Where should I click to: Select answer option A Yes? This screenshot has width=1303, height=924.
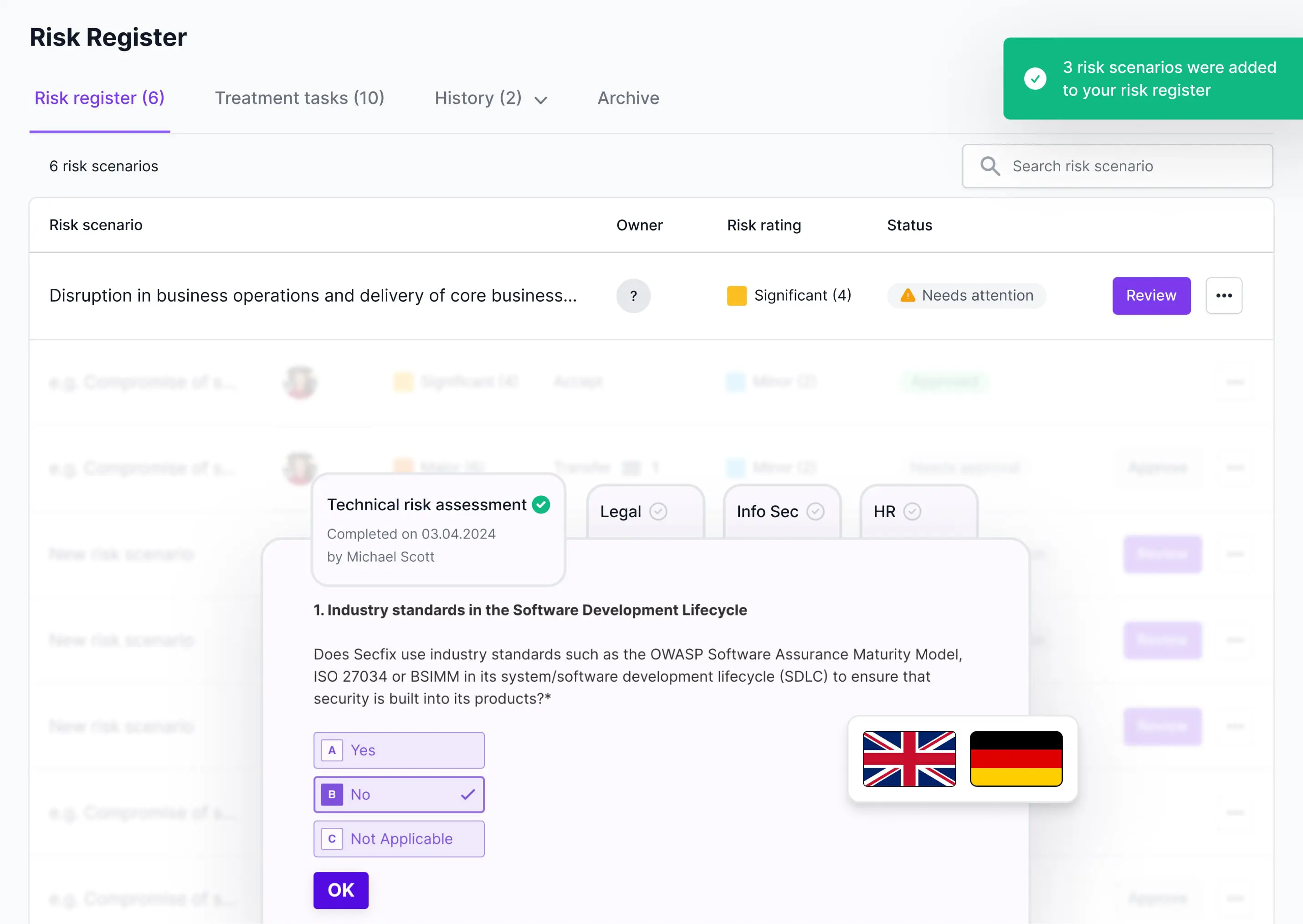pyautogui.click(x=398, y=750)
